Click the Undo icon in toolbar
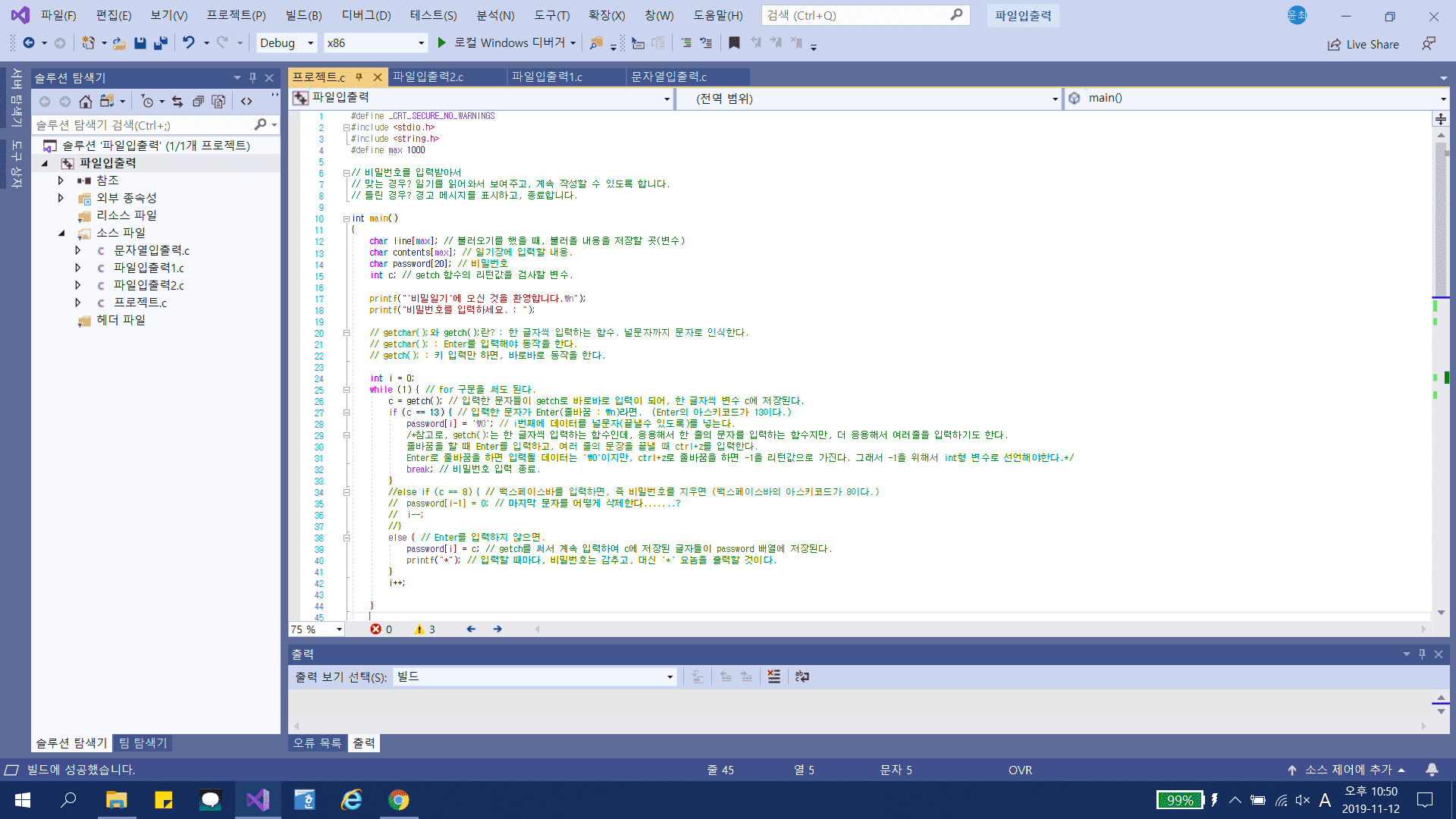 [188, 43]
